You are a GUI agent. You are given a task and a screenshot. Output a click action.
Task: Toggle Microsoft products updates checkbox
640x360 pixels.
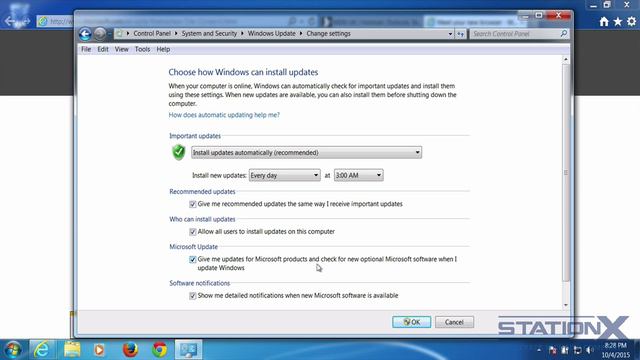pos(193,260)
